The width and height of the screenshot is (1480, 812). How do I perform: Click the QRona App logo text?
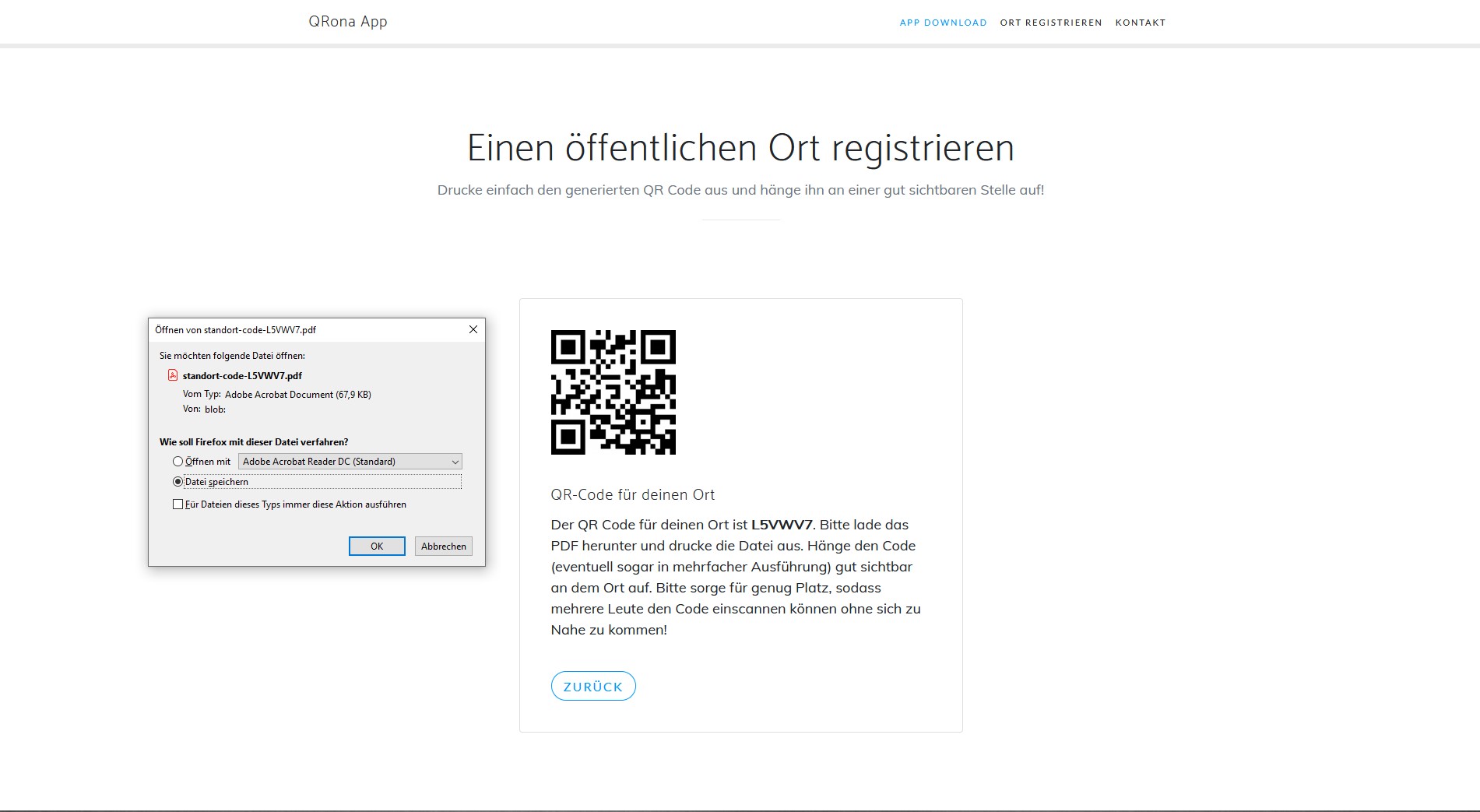point(347,22)
